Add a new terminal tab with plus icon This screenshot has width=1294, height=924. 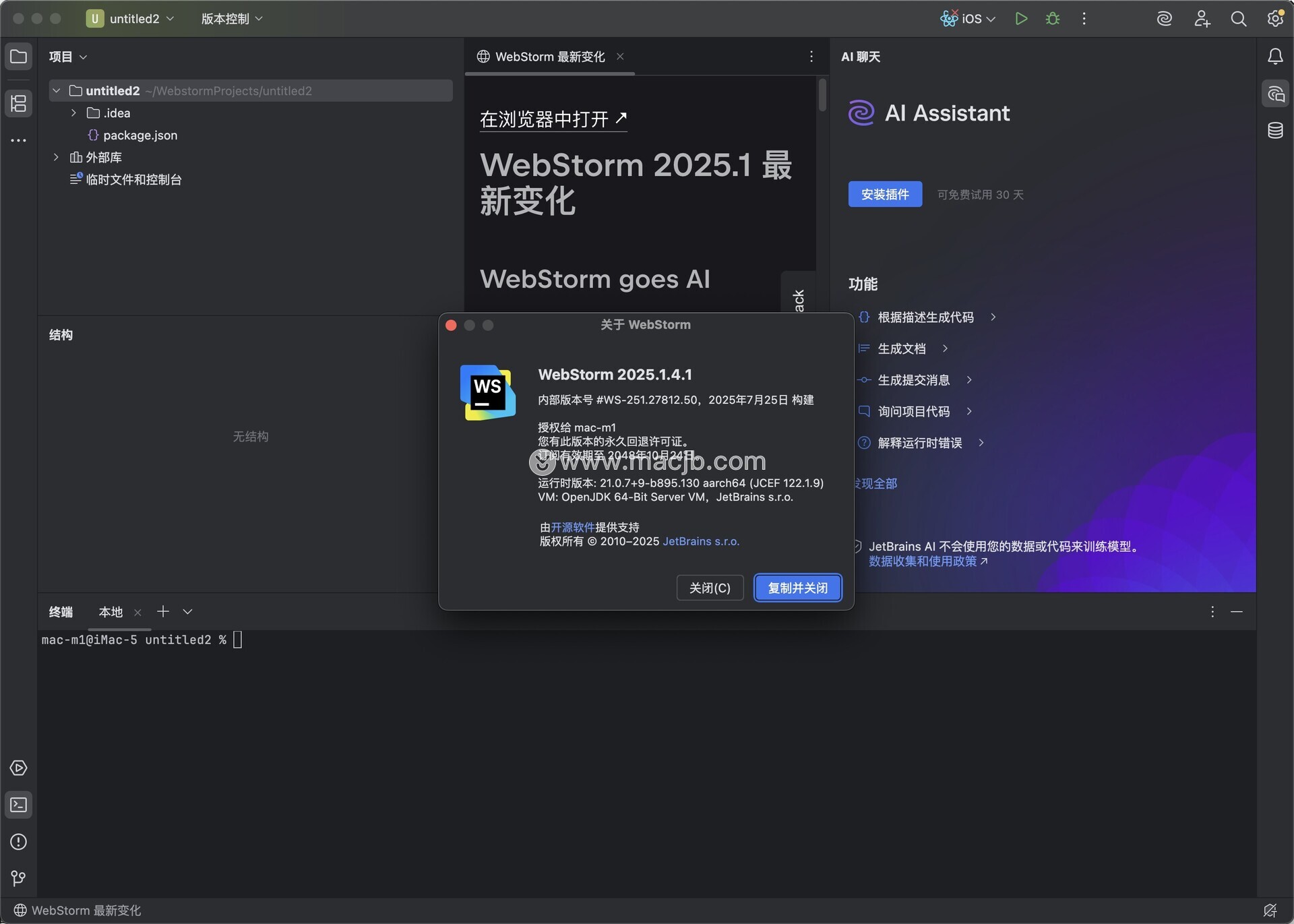pyautogui.click(x=162, y=611)
